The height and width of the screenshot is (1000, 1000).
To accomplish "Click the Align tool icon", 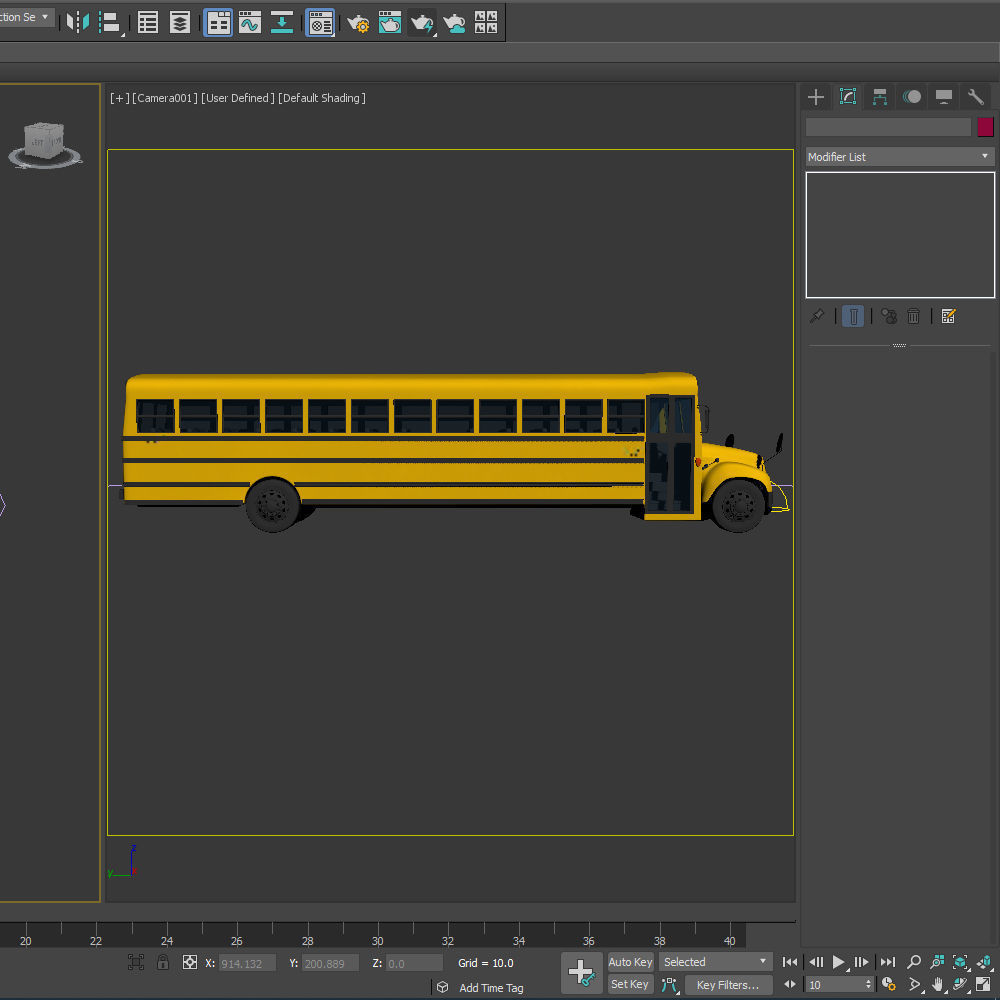I will 111,22.
